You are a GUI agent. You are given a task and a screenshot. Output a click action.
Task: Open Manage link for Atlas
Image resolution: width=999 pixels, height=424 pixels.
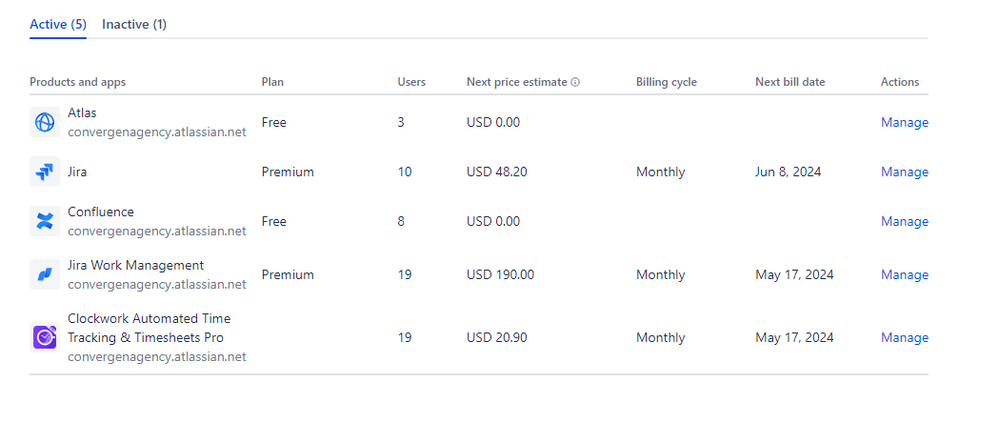tap(904, 123)
